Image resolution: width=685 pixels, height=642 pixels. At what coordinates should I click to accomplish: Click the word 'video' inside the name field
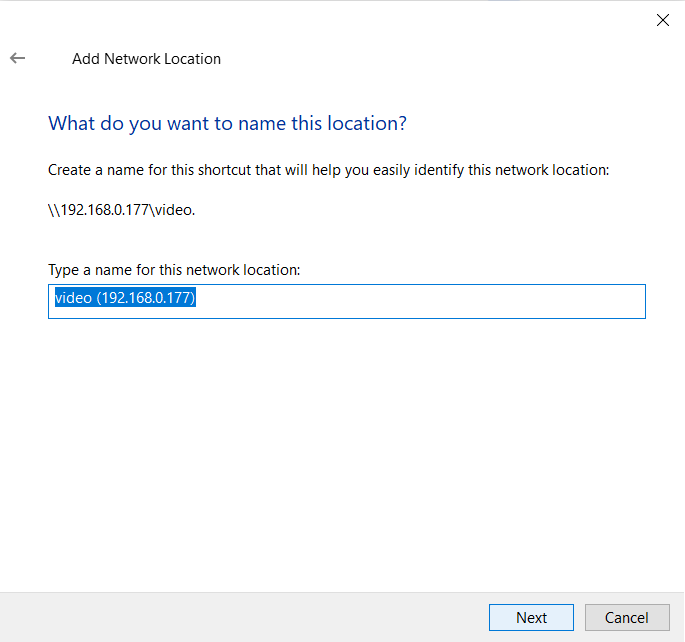coord(73,297)
